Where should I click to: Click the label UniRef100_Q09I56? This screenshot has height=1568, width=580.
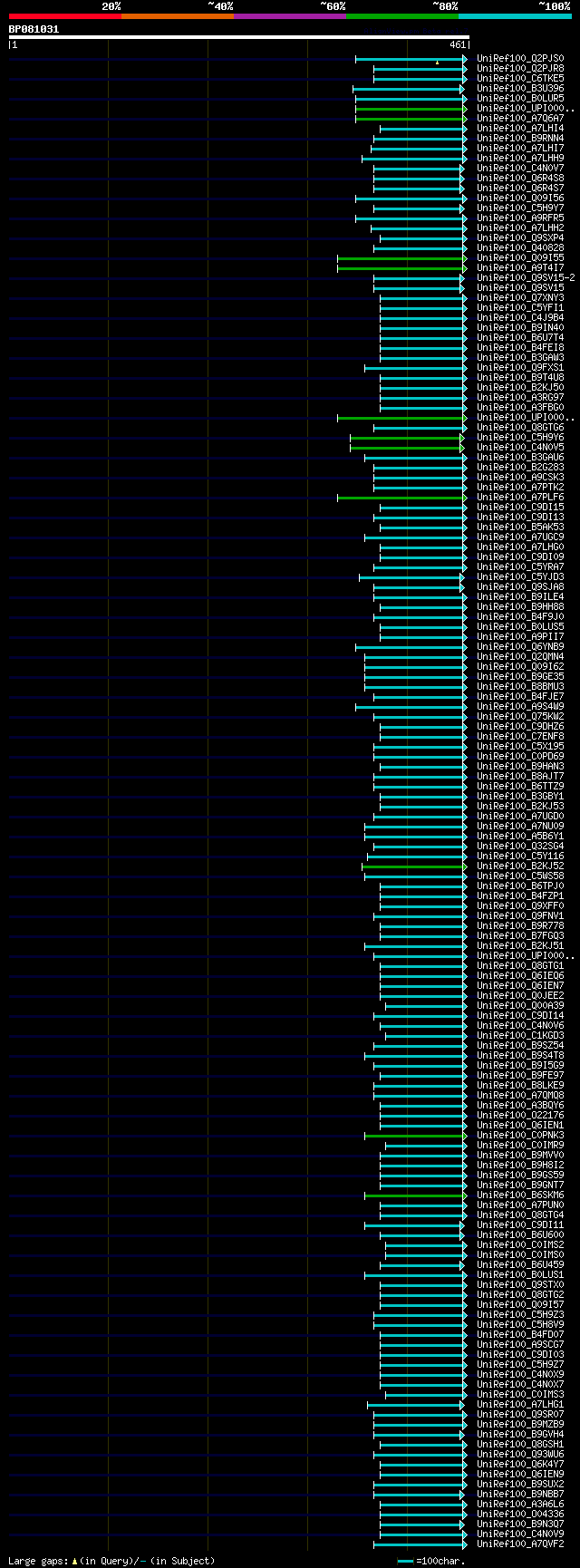520,198
